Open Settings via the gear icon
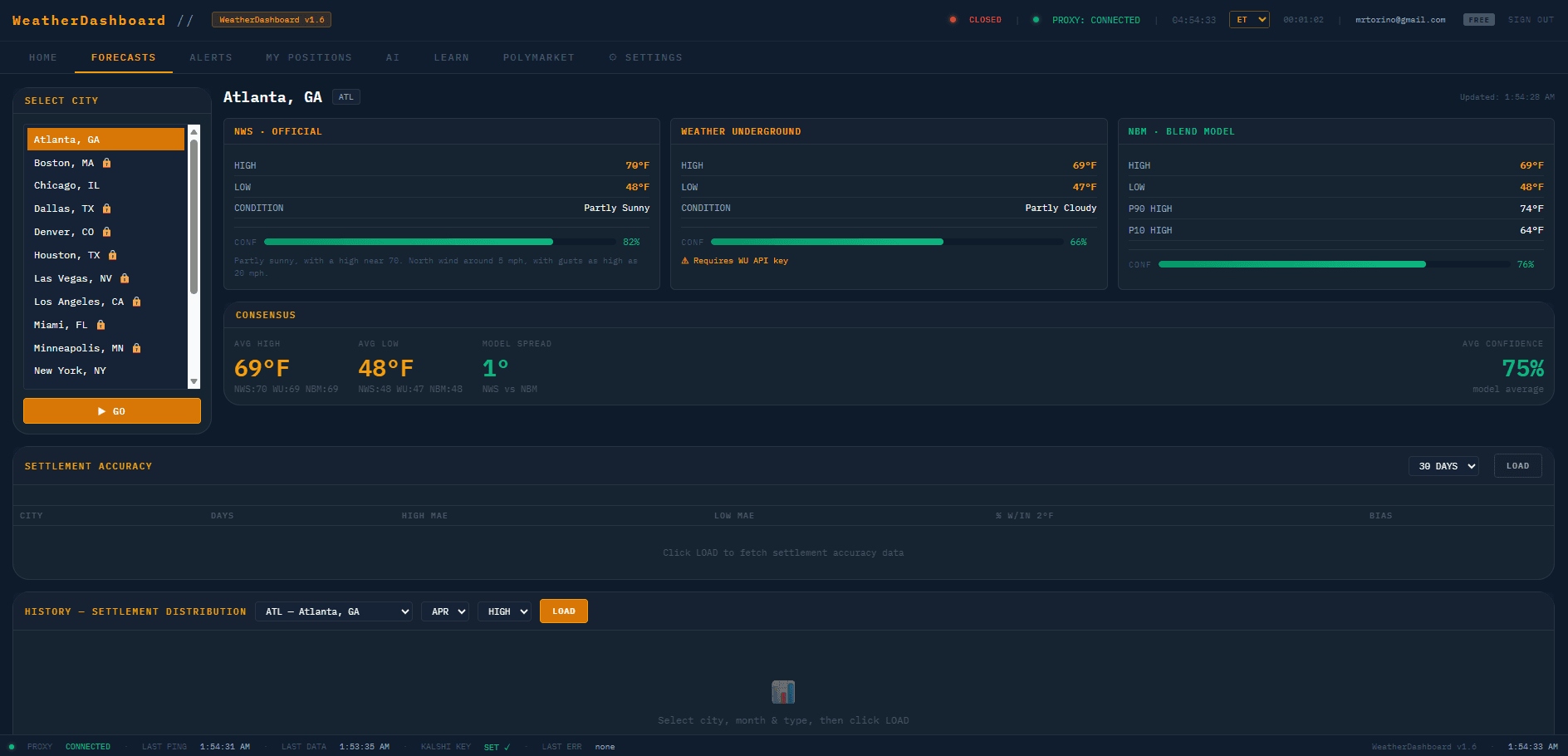Screen dimensions: 1568x756 [x=613, y=57]
